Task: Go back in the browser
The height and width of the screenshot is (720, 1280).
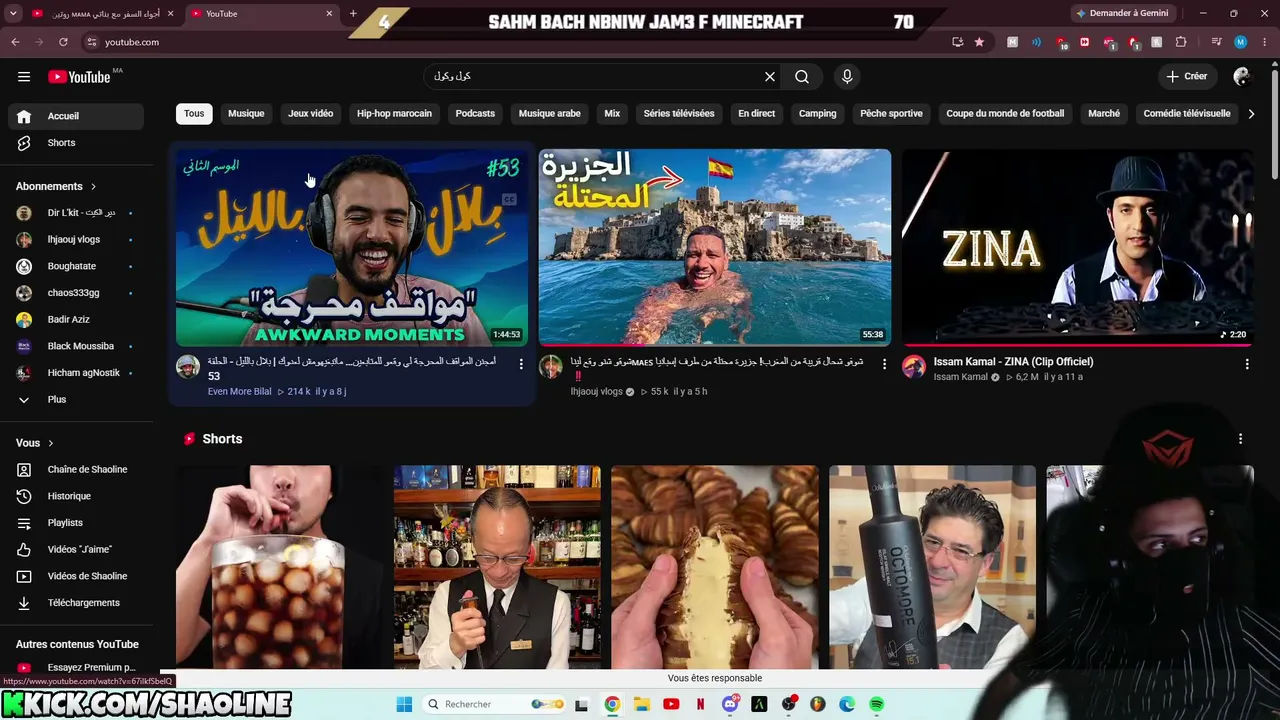Action: tap(15, 42)
